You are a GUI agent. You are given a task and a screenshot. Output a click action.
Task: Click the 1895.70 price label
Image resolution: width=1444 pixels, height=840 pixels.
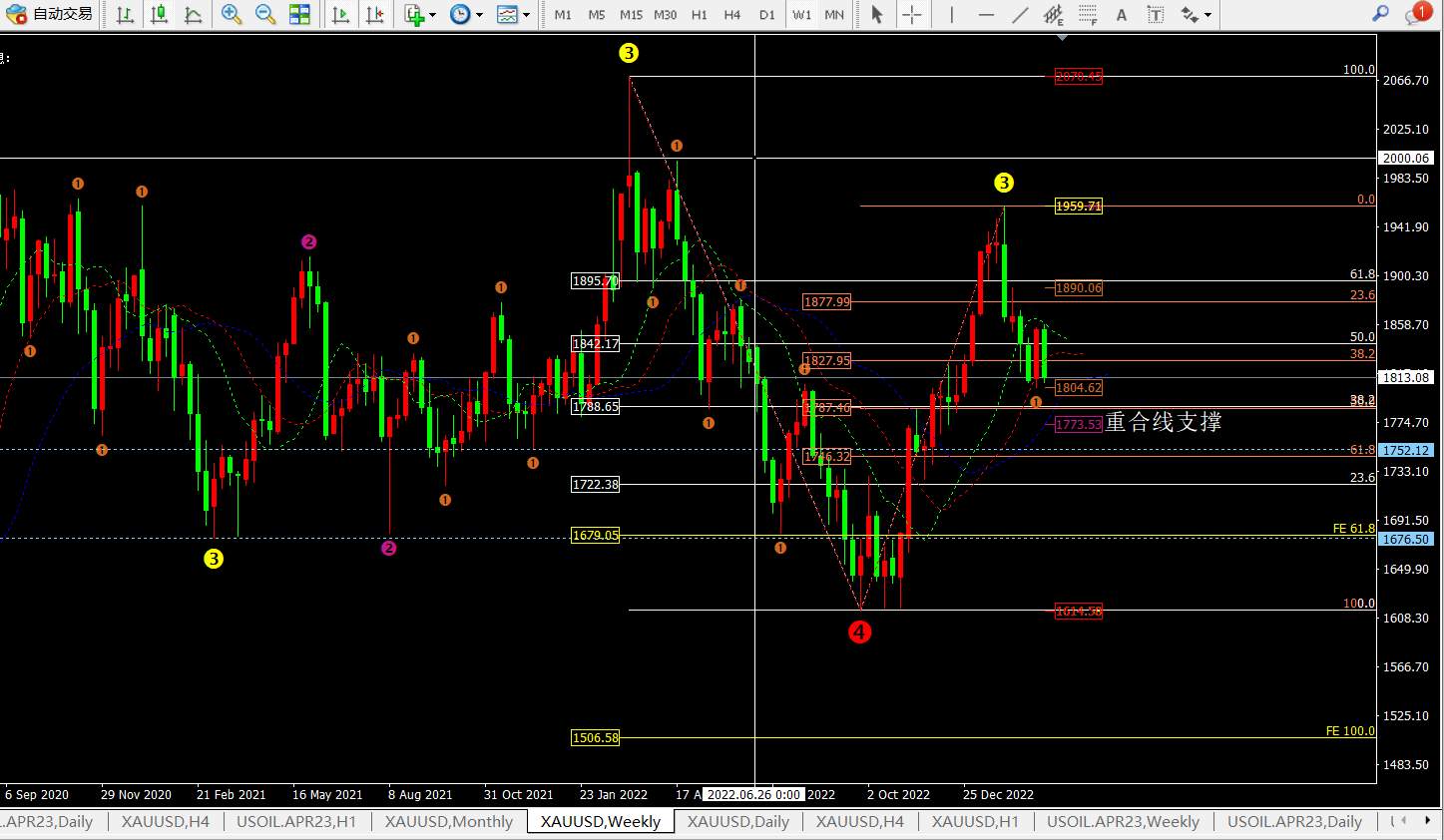point(595,281)
